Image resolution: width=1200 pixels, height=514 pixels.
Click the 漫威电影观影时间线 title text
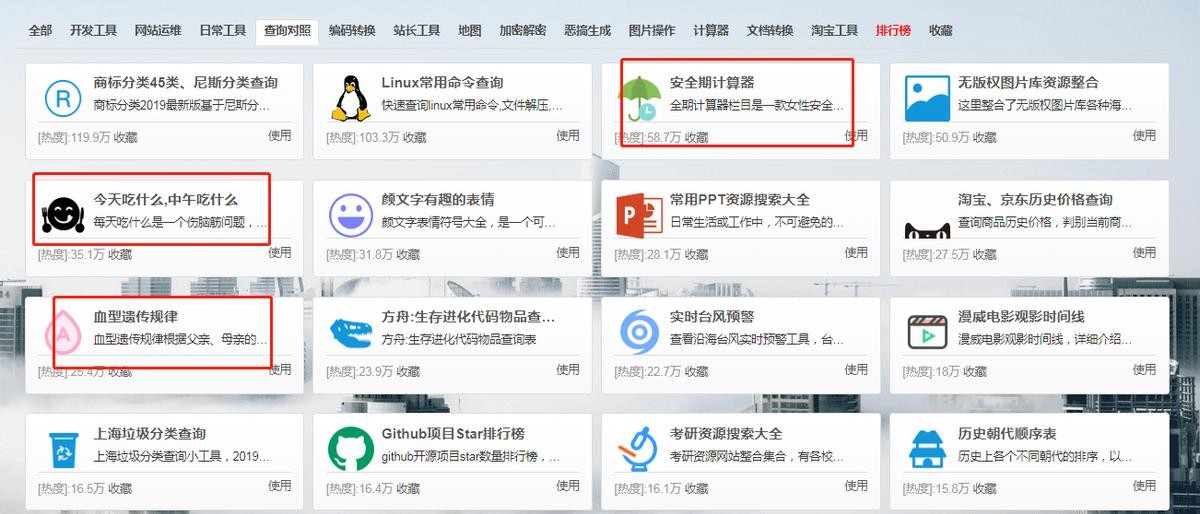pos(1021,316)
